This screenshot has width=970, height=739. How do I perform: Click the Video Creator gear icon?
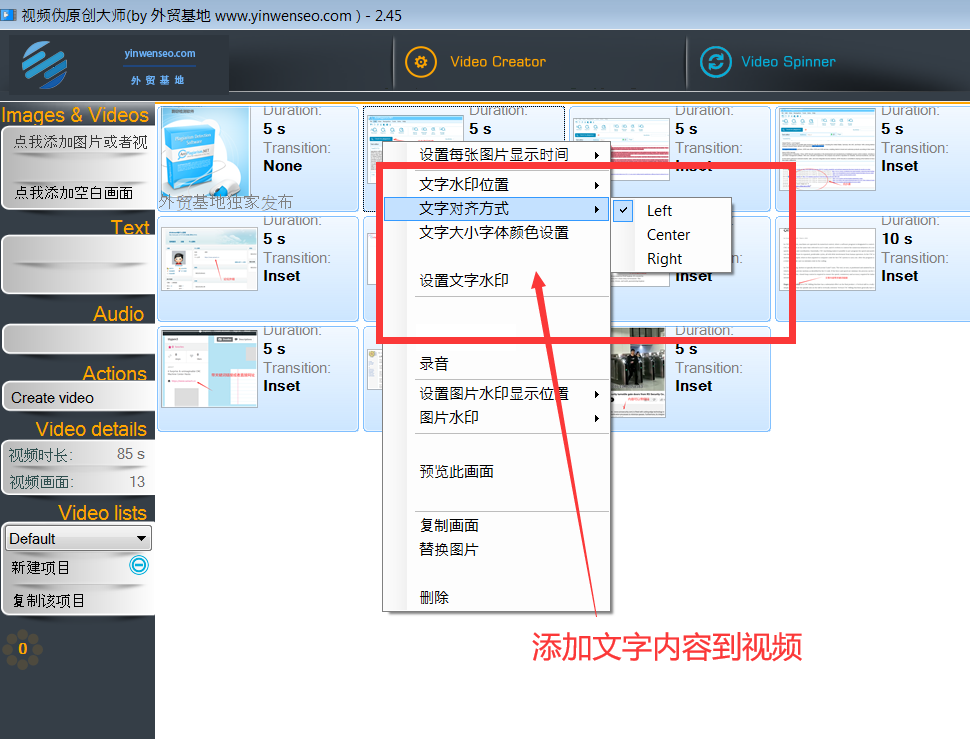pos(421,62)
